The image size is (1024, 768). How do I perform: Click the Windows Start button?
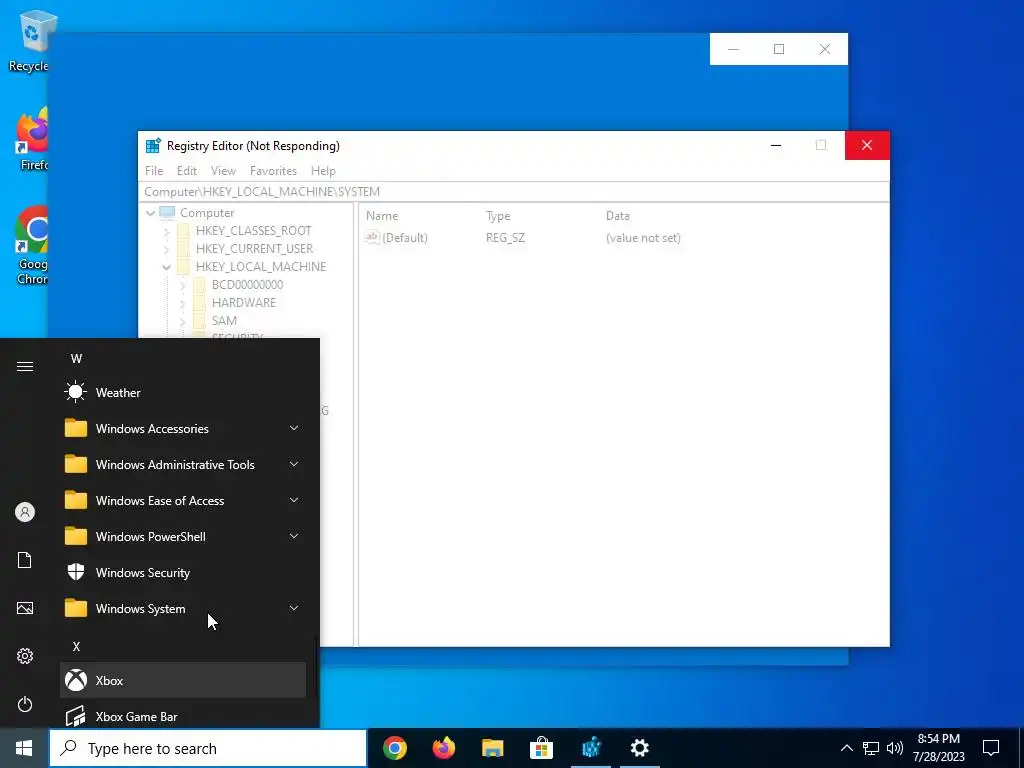pos(24,748)
